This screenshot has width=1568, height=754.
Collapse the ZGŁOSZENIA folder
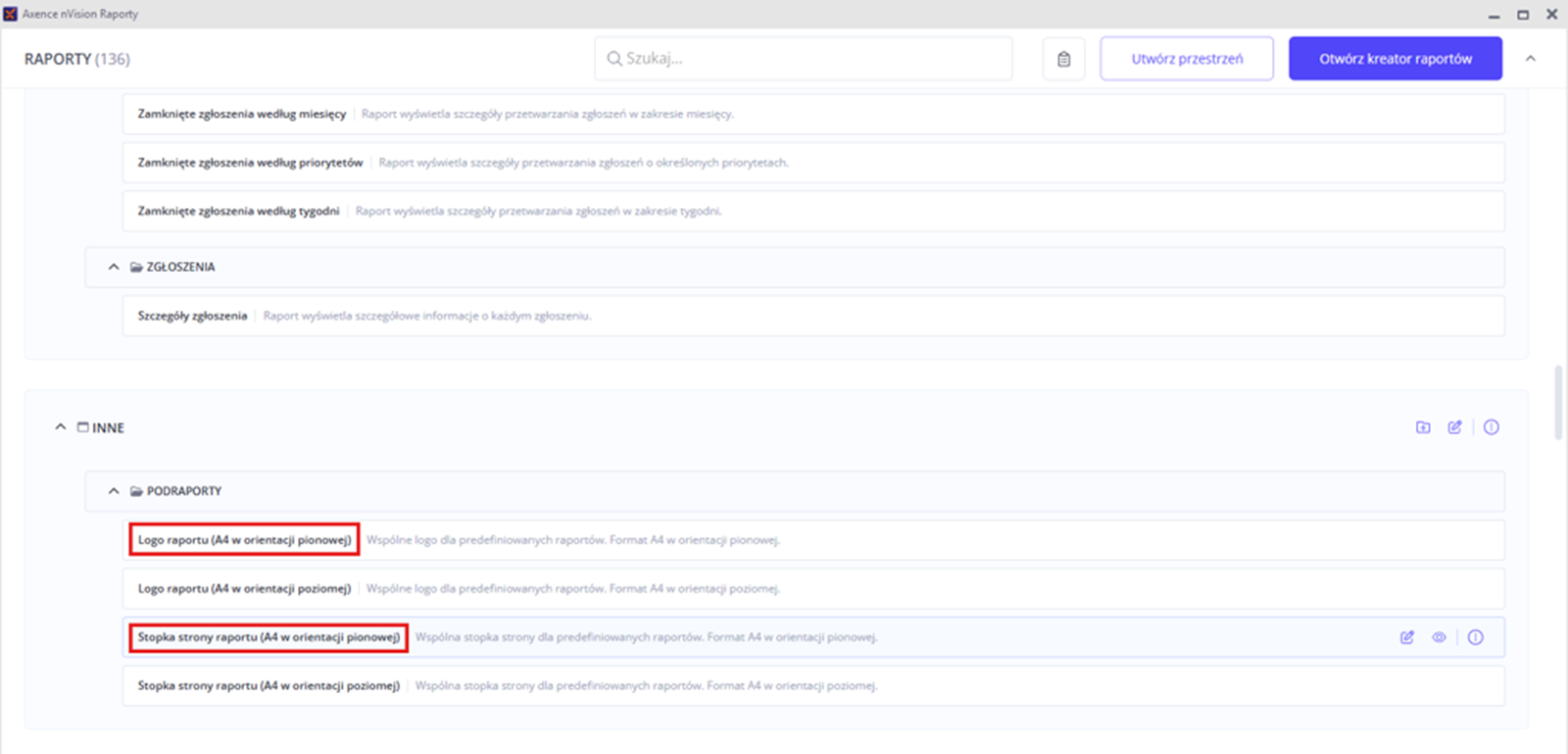coord(114,267)
